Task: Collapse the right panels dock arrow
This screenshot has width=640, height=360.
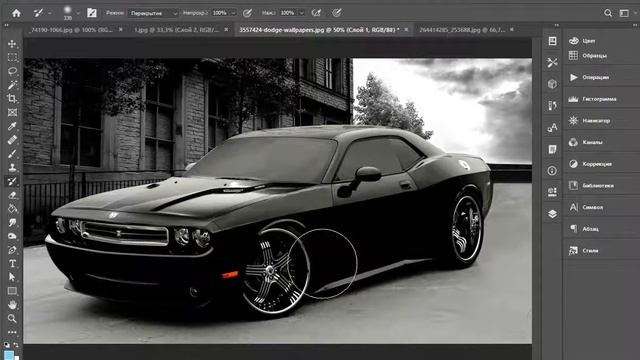Action: [x=635, y=25]
